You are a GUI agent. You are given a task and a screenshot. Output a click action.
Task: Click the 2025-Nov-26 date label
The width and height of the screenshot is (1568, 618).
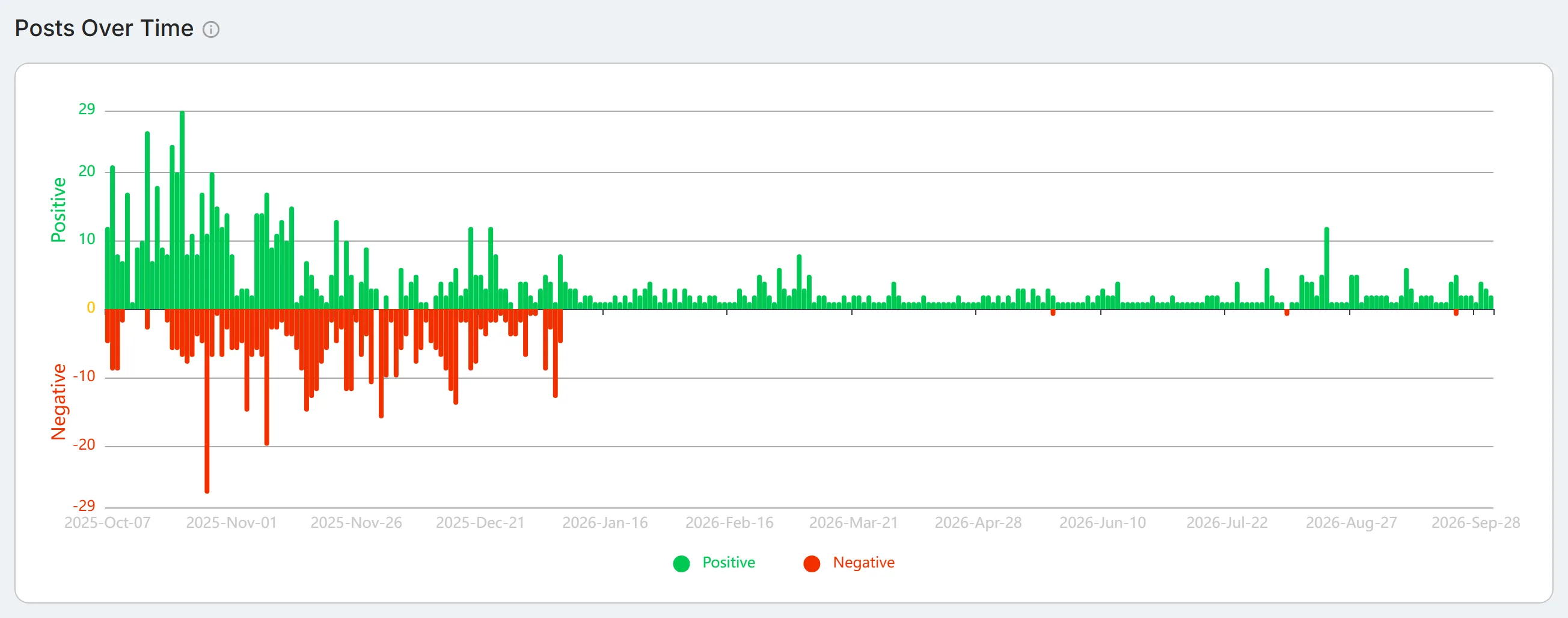[356, 523]
